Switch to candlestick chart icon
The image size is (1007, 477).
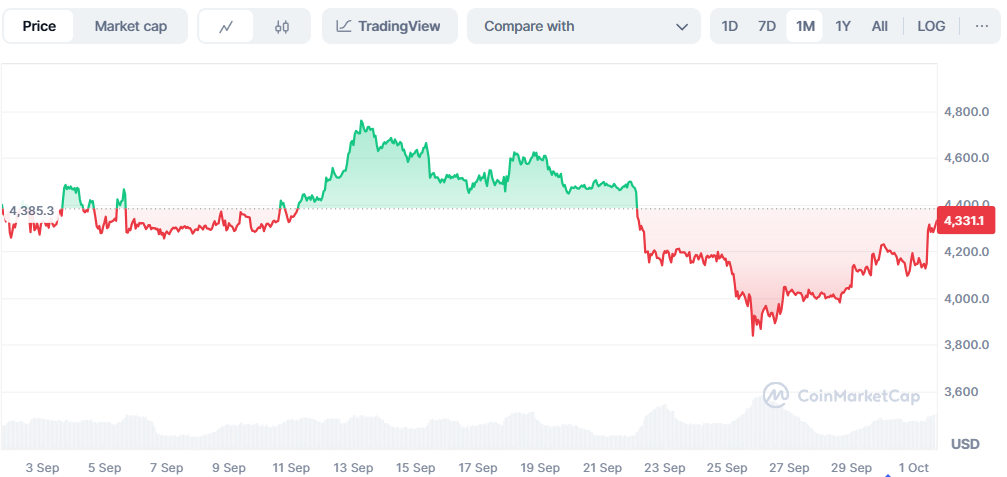pyautogui.click(x=282, y=26)
